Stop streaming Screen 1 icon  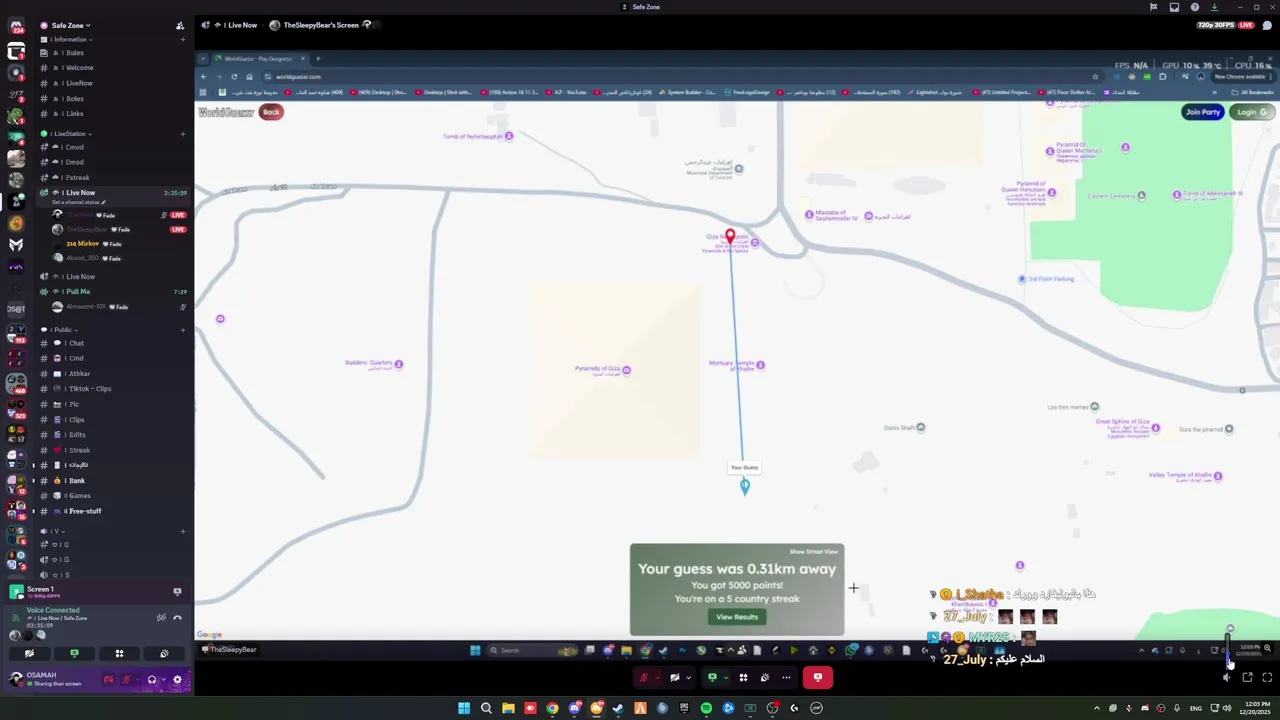pos(177,591)
